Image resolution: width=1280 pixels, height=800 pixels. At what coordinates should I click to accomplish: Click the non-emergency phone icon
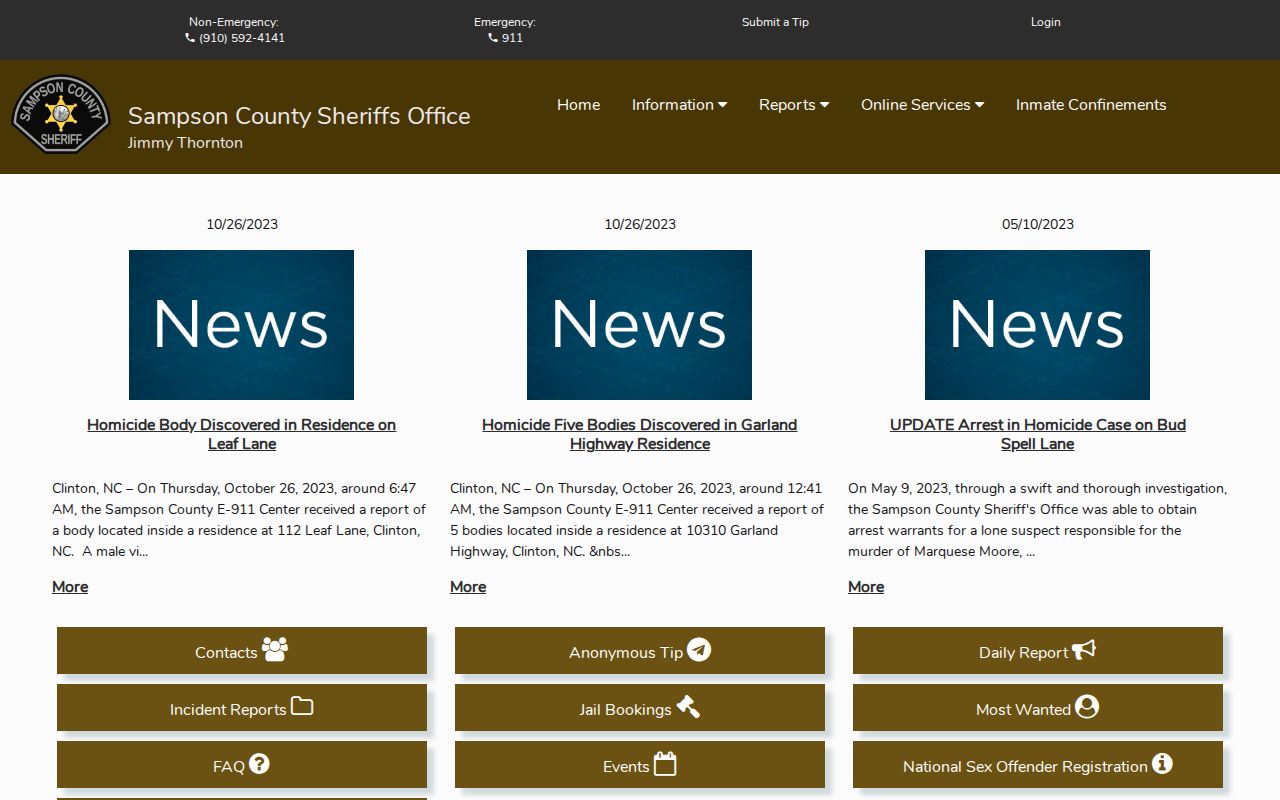point(190,38)
